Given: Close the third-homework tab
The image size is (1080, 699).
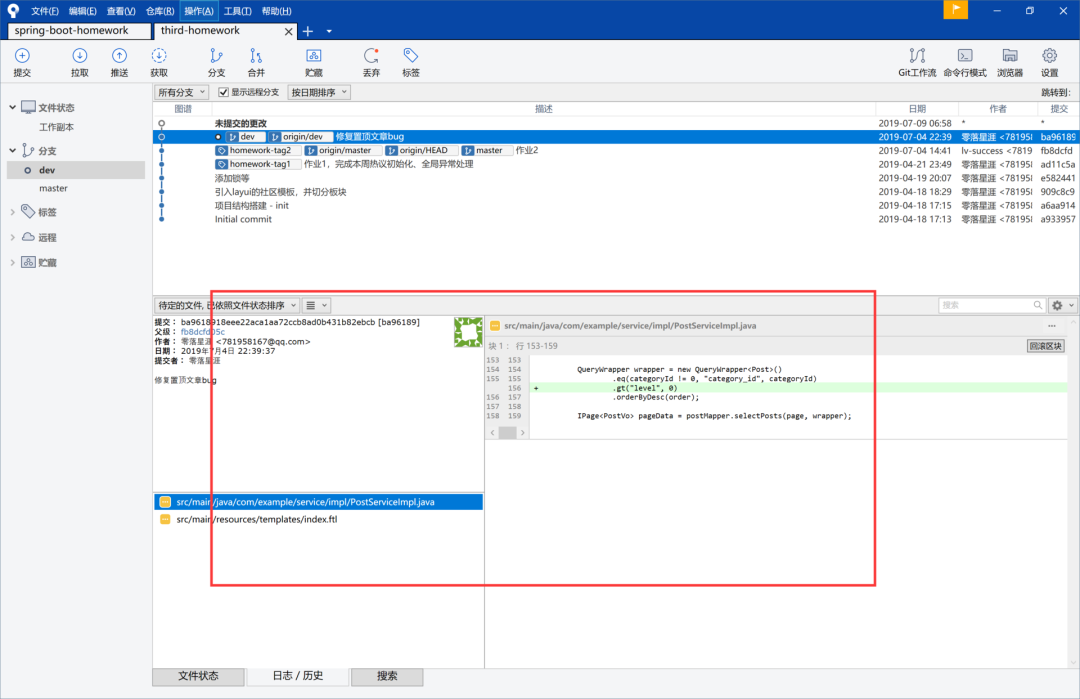Looking at the screenshot, I should click(289, 32).
